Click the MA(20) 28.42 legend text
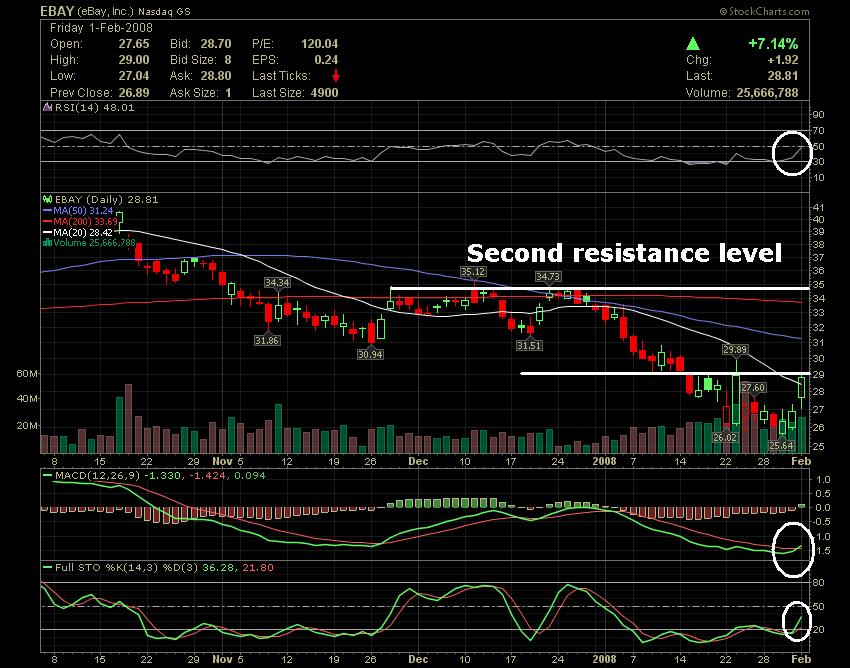Image resolution: width=850 pixels, height=668 pixels. (83, 233)
